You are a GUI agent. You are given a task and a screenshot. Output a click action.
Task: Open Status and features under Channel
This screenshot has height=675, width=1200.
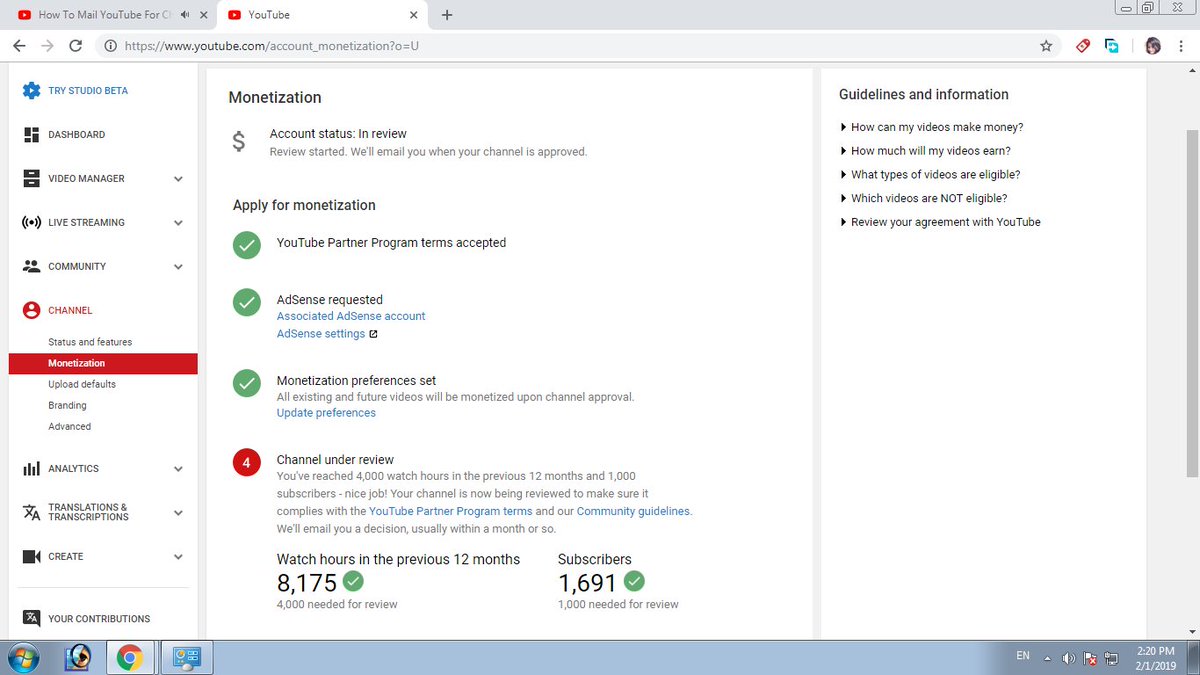[90, 342]
